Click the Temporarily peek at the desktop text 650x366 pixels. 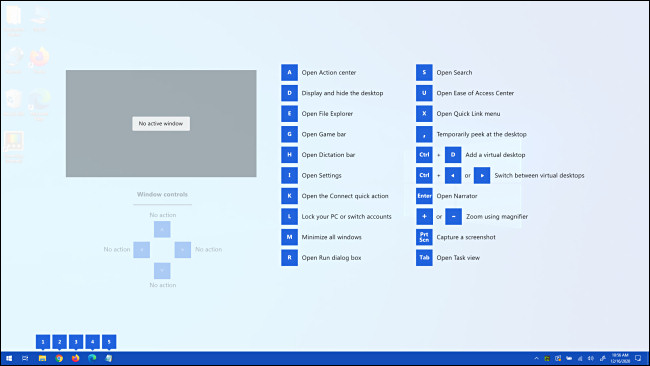tap(481, 134)
